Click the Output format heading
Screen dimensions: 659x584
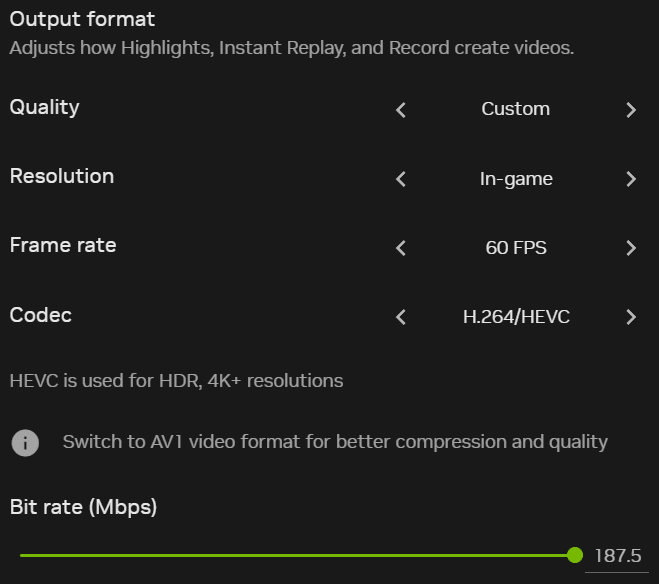[82, 19]
